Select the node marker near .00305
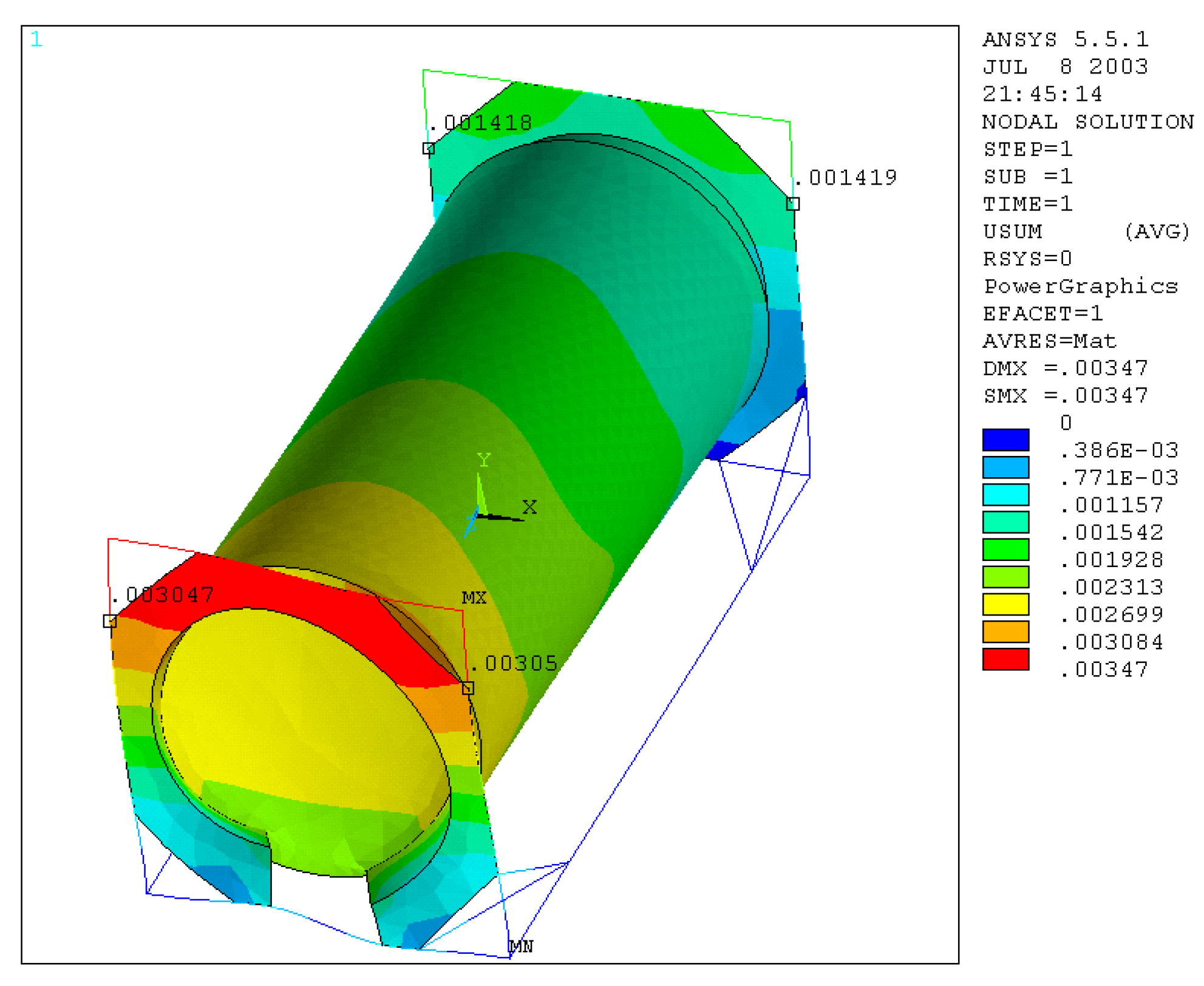 468,688
